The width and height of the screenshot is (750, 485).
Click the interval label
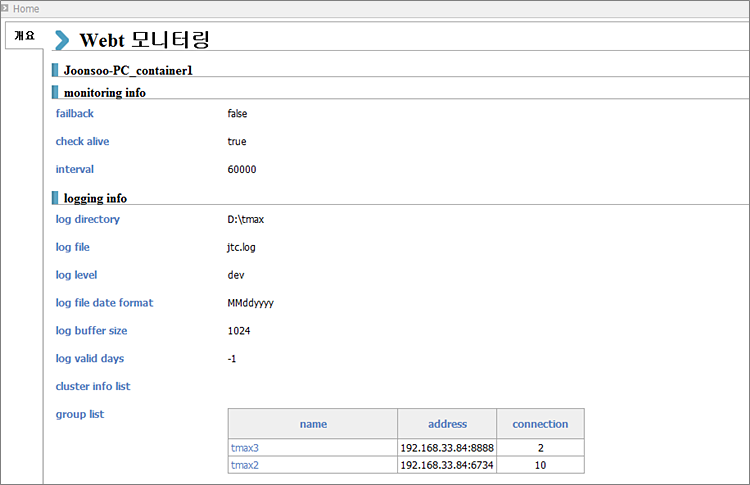[75, 169]
